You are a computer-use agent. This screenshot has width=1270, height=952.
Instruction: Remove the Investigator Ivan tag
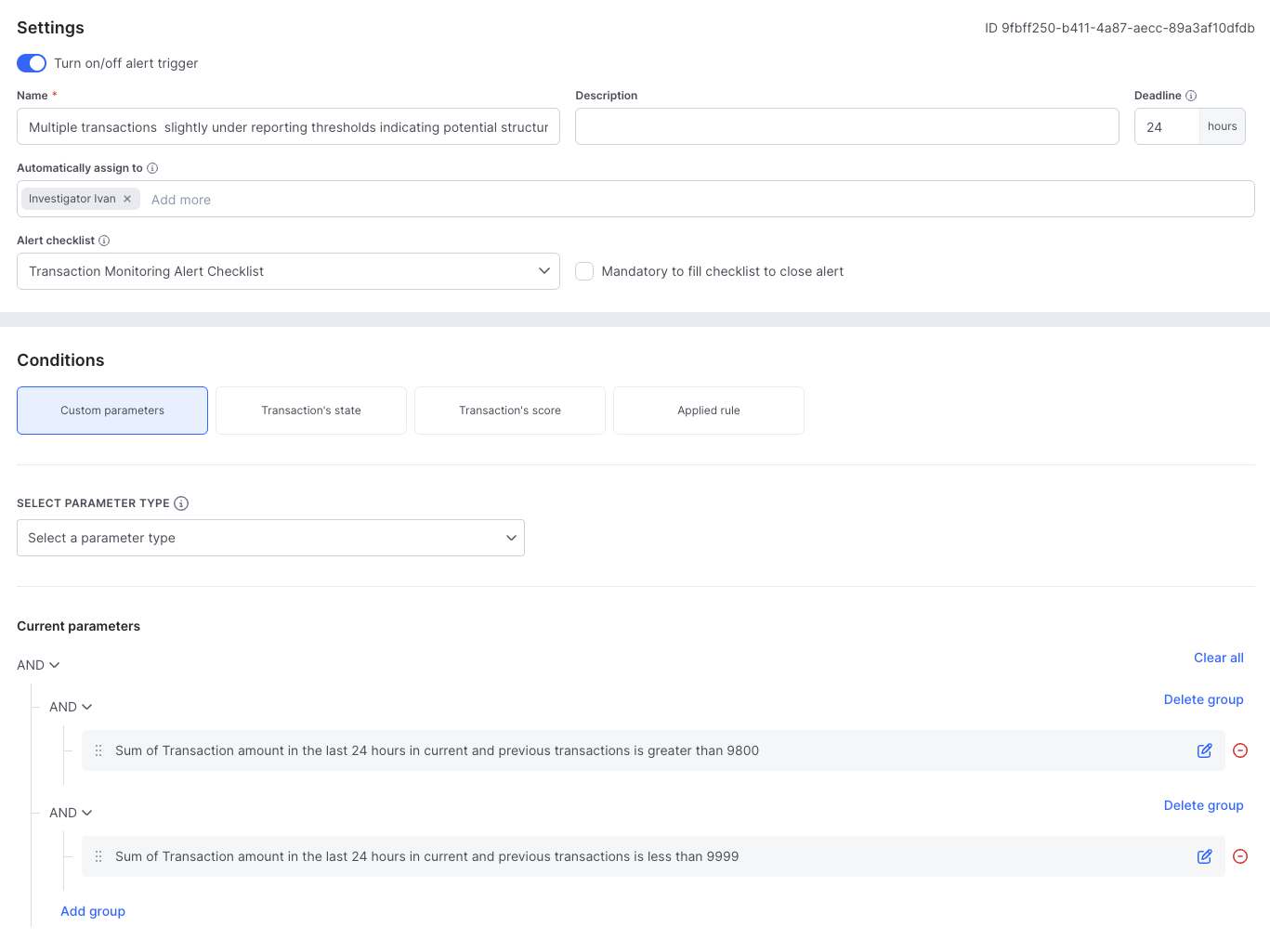127,199
